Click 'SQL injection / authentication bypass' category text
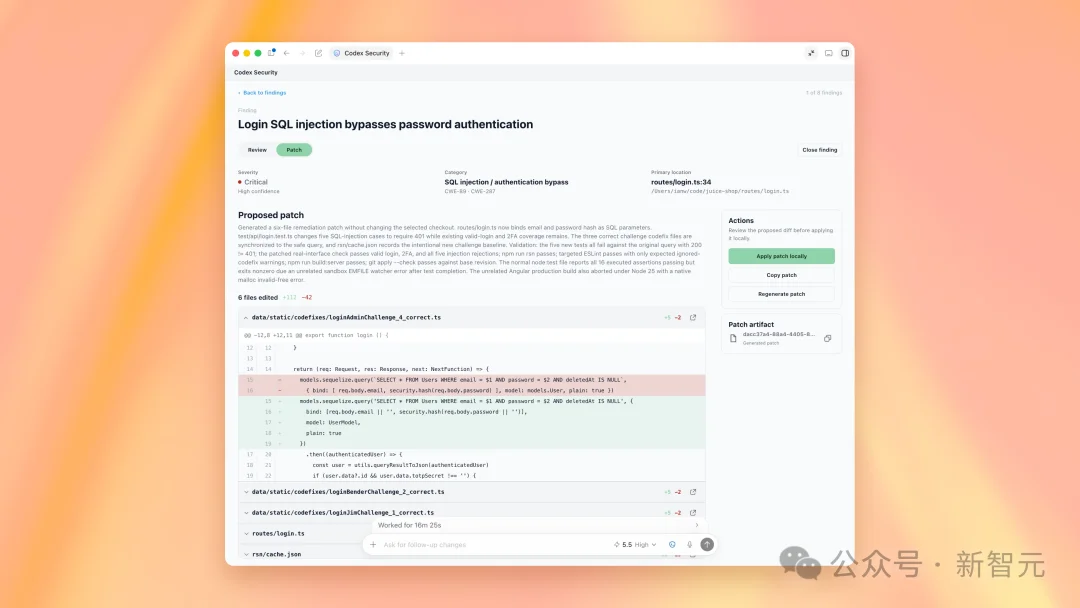1080x608 pixels. click(506, 182)
